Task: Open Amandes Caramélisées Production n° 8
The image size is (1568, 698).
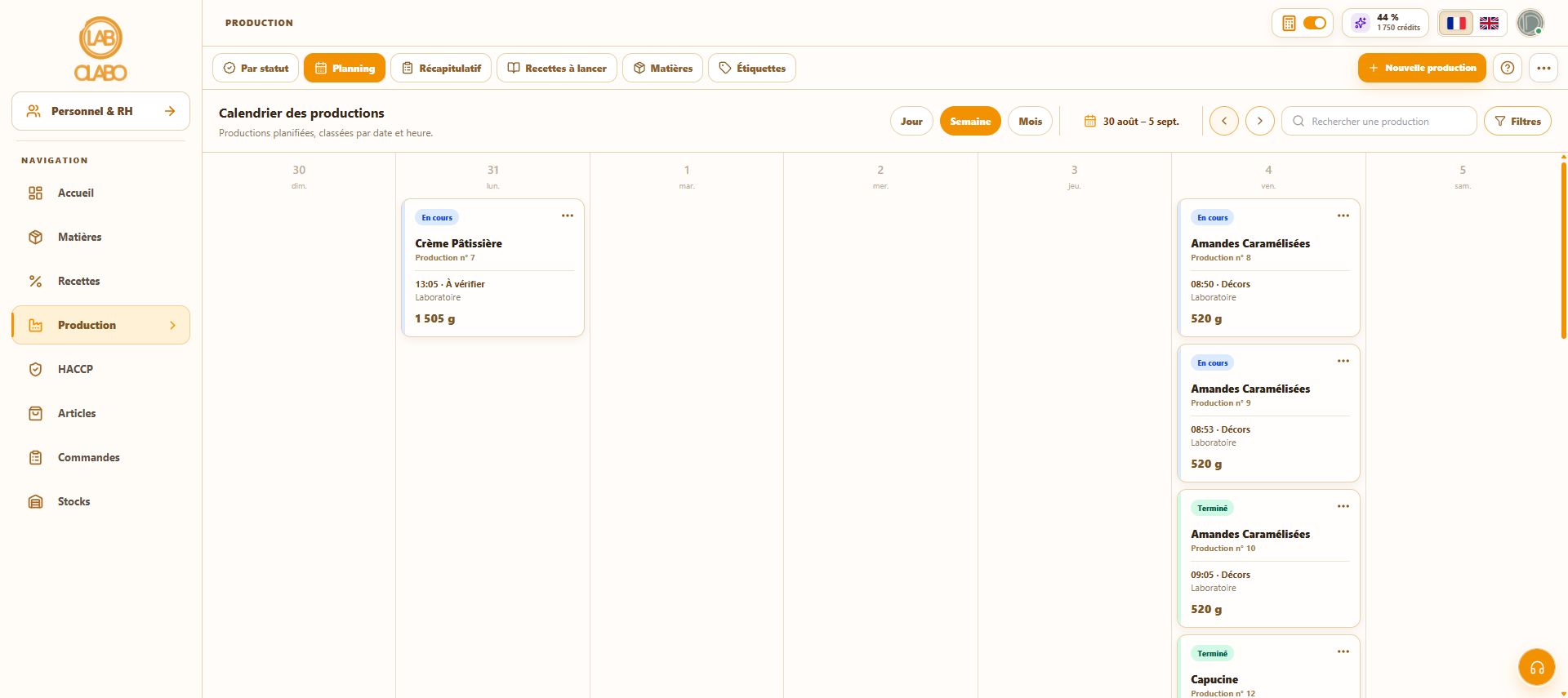Action: [1268, 268]
